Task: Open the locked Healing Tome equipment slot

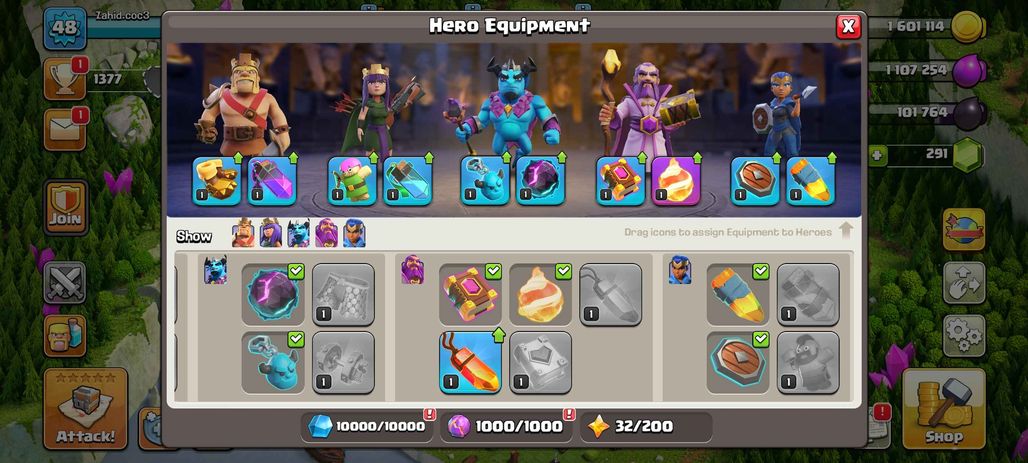Action: point(540,362)
